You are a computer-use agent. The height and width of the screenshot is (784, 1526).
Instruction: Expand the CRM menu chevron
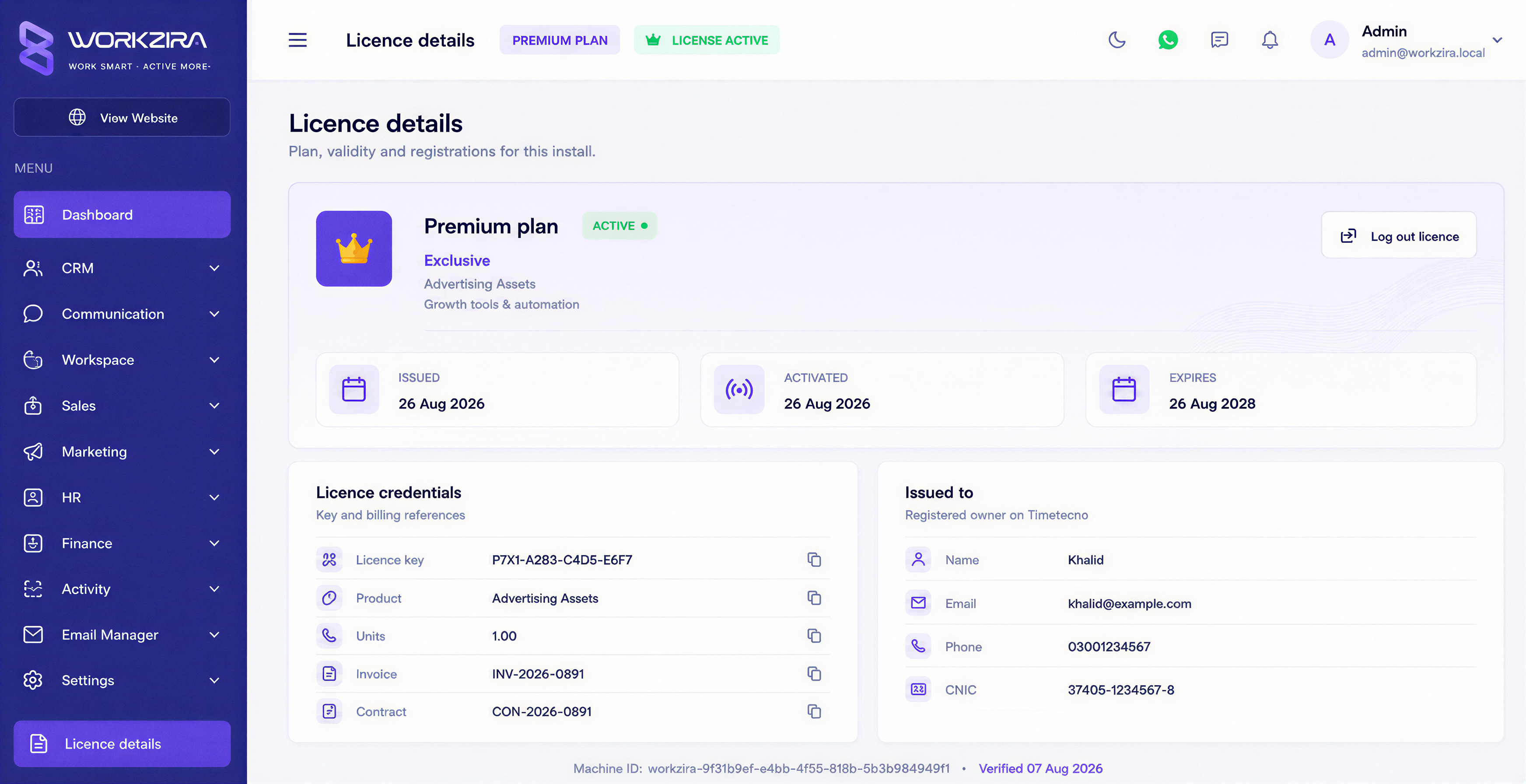(214, 268)
